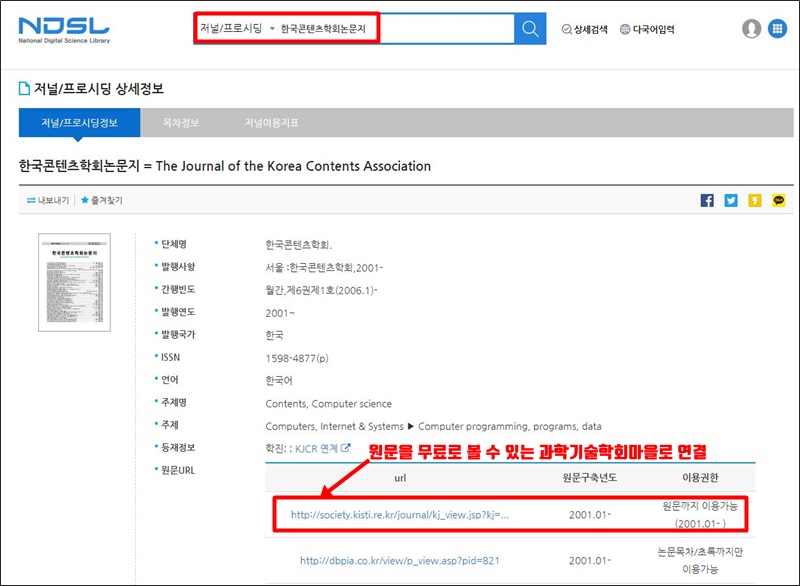Click the 주제 text Computers, Internet & Systems

tap(334, 426)
